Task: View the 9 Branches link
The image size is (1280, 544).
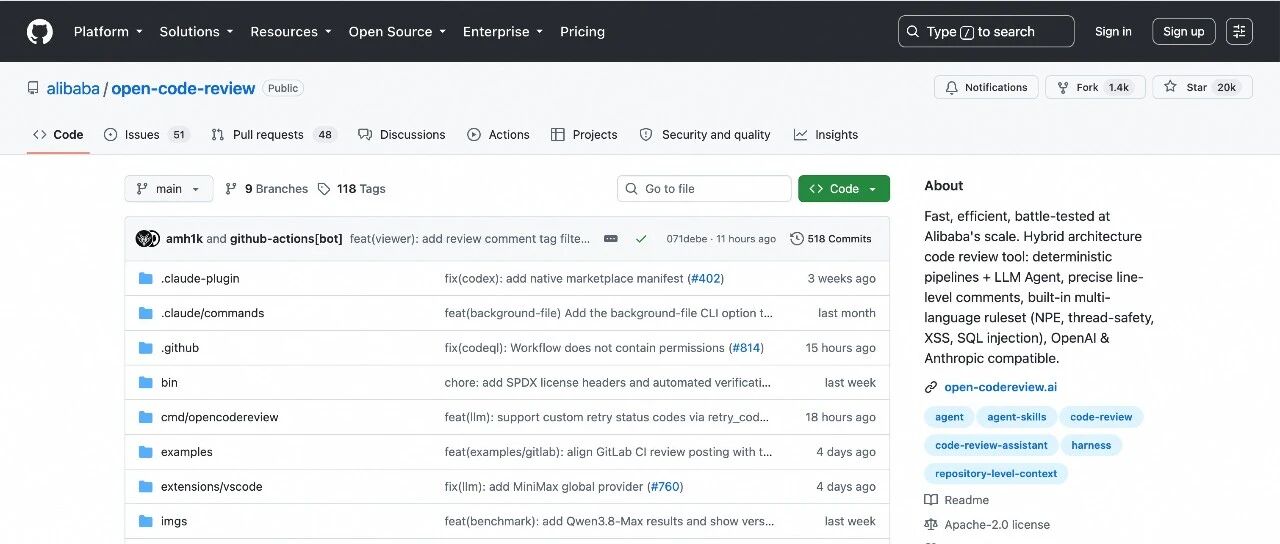Action: tap(267, 188)
